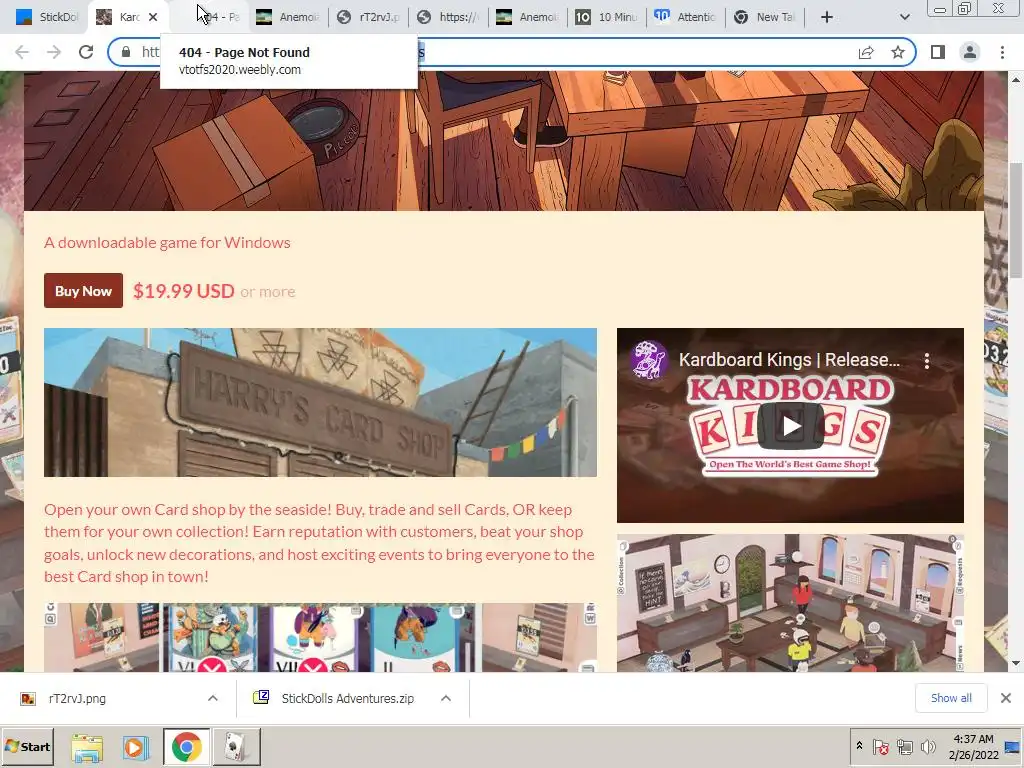Close the downloads bar
This screenshot has height=768, width=1024.
pos(1006,698)
